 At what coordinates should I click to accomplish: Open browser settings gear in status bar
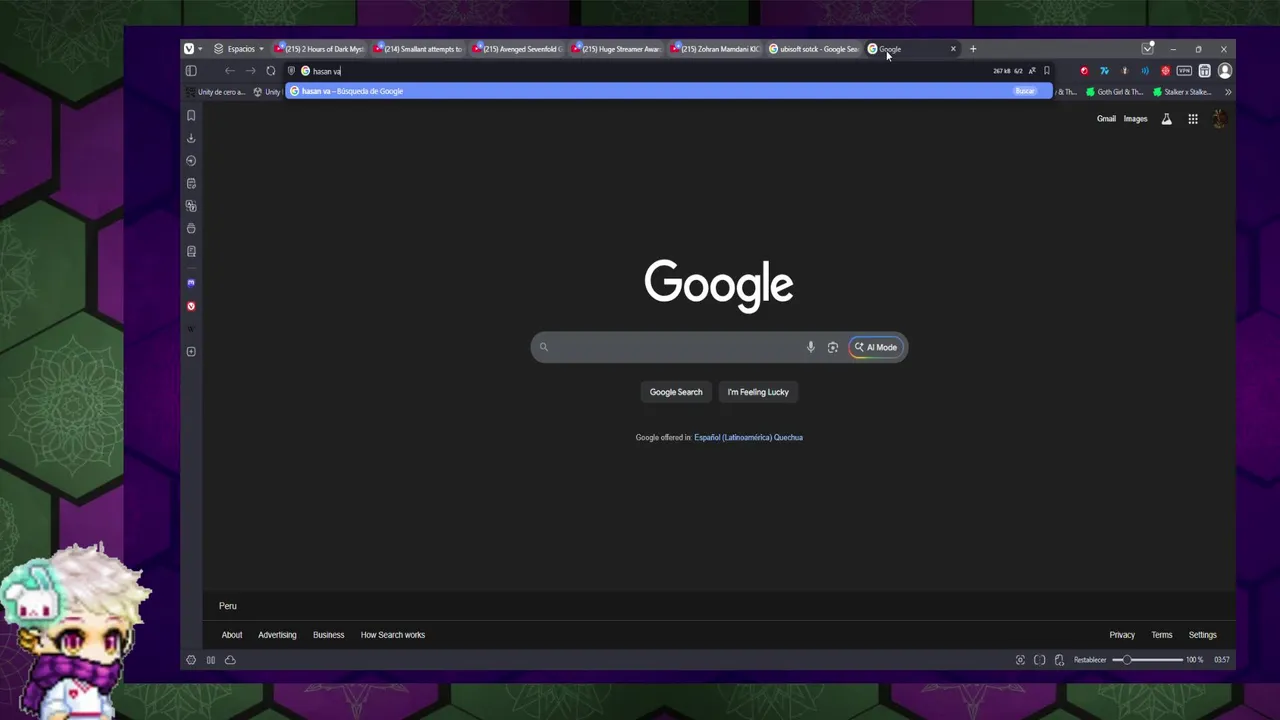coord(191,660)
